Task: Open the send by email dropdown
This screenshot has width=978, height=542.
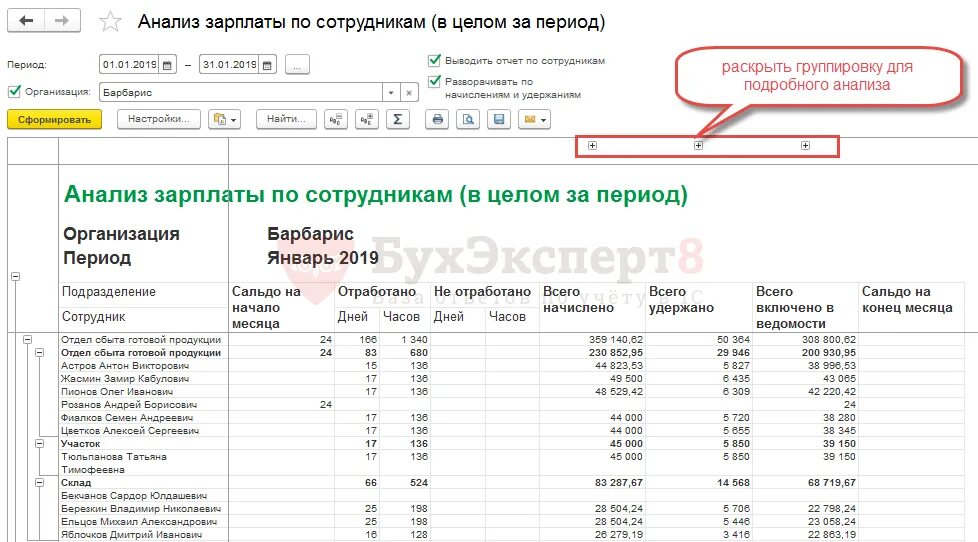Action: click(x=535, y=119)
